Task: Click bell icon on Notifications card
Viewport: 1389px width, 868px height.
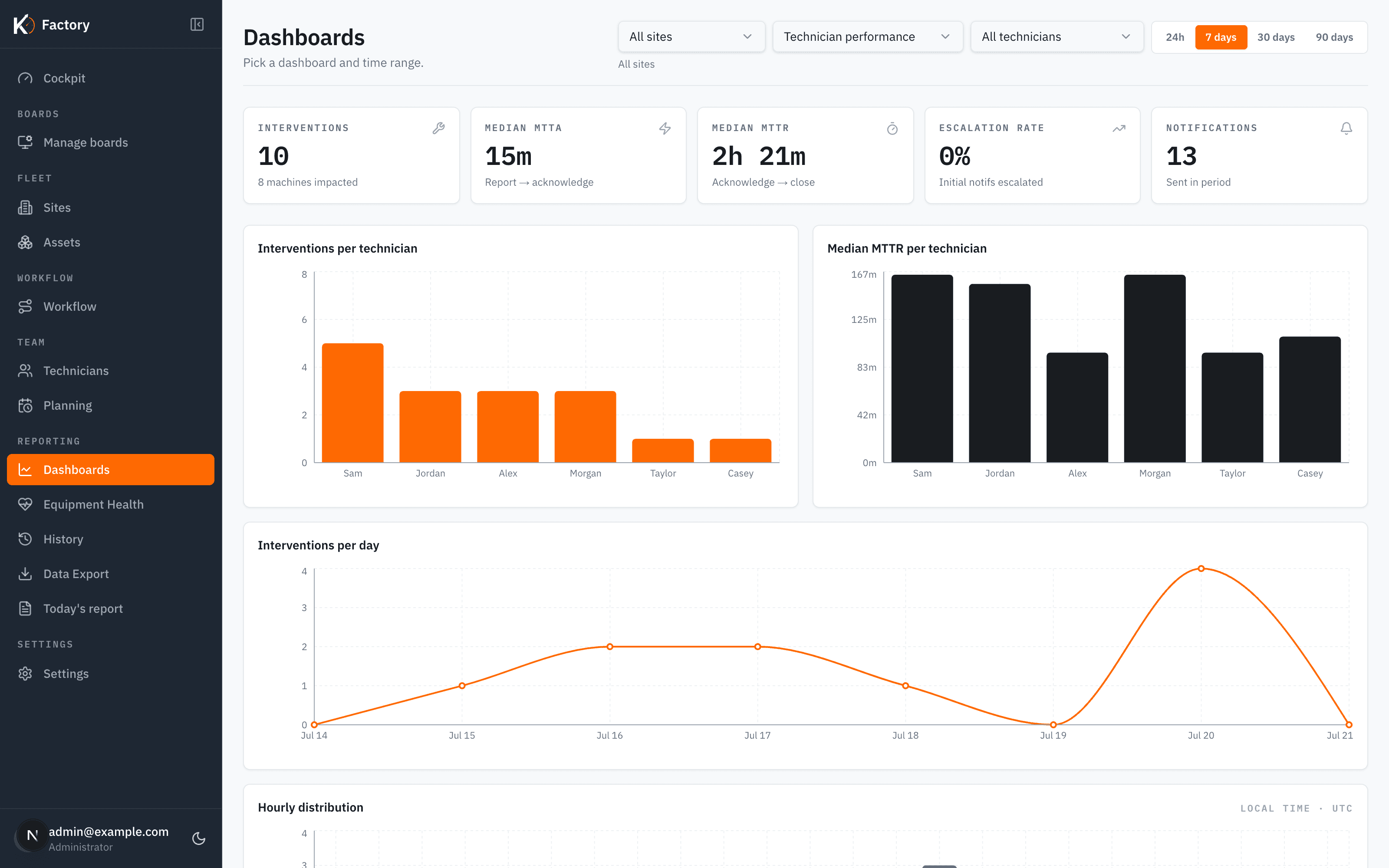Action: (1346, 128)
